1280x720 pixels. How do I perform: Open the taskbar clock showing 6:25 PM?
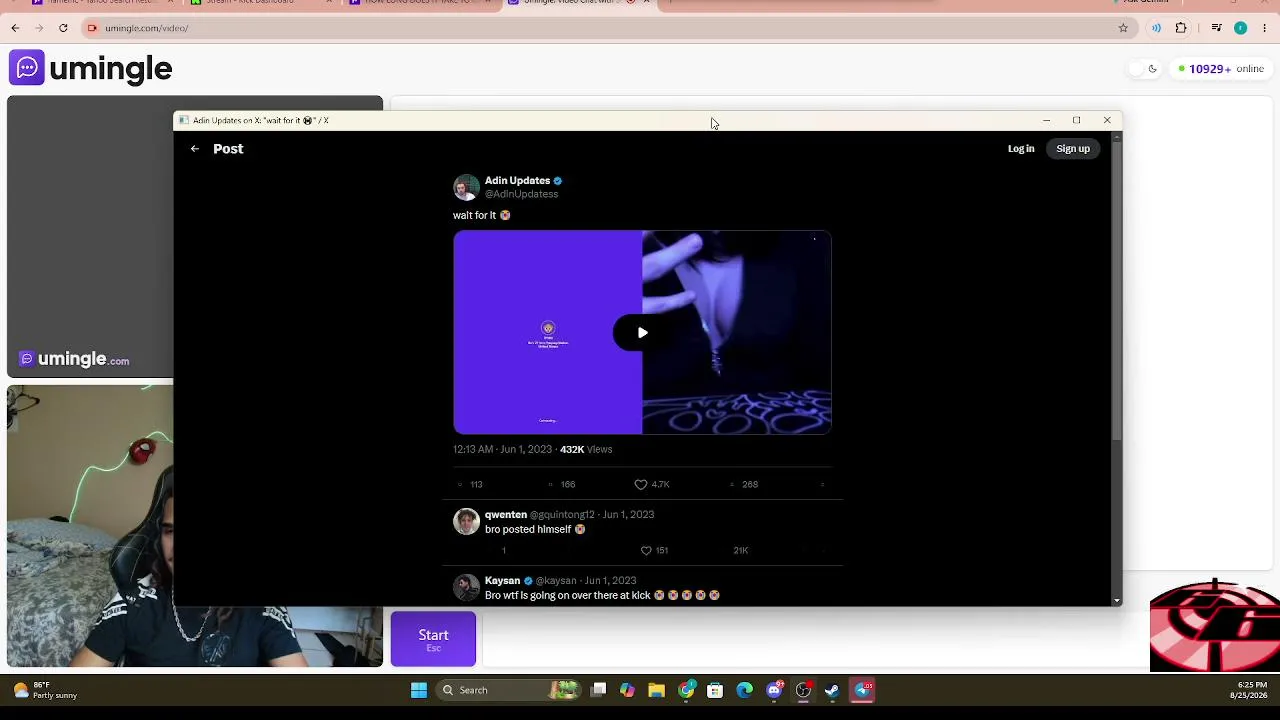[1249, 690]
